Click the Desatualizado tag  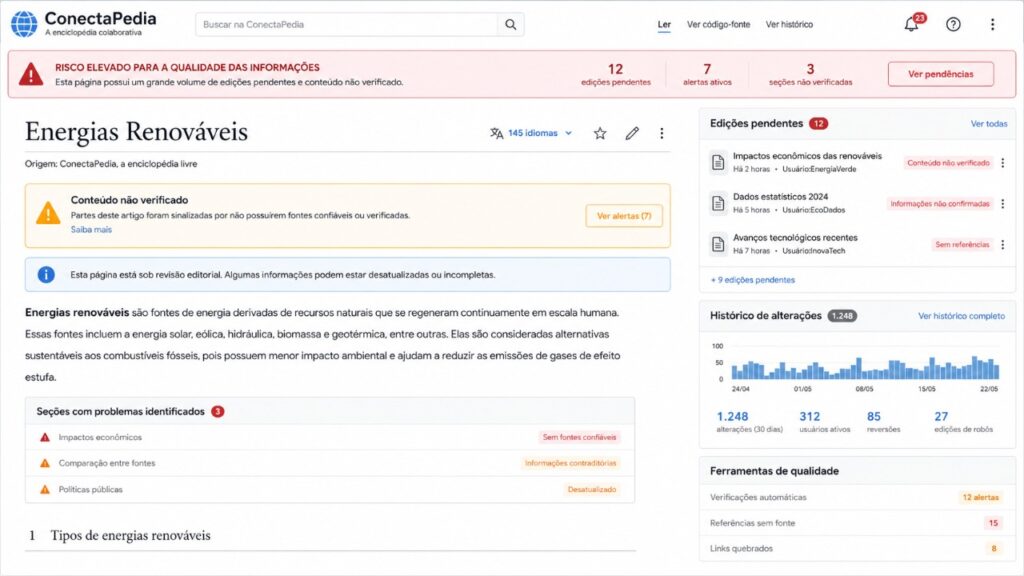[592, 489]
